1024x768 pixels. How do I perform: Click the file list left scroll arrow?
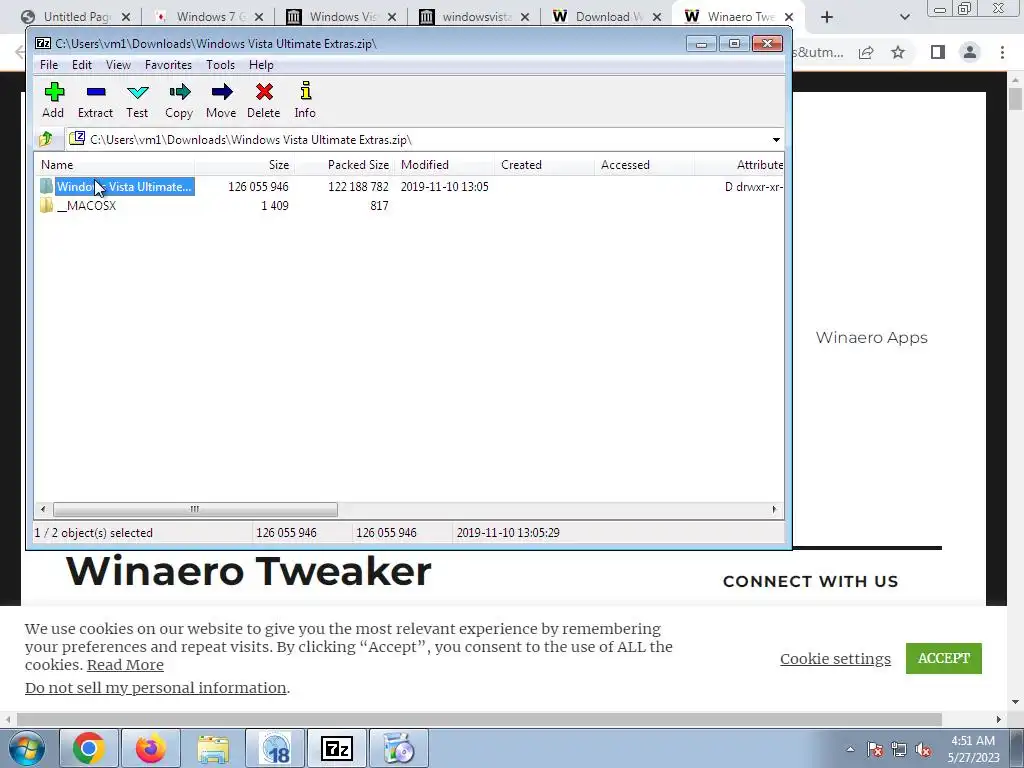pos(43,509)
